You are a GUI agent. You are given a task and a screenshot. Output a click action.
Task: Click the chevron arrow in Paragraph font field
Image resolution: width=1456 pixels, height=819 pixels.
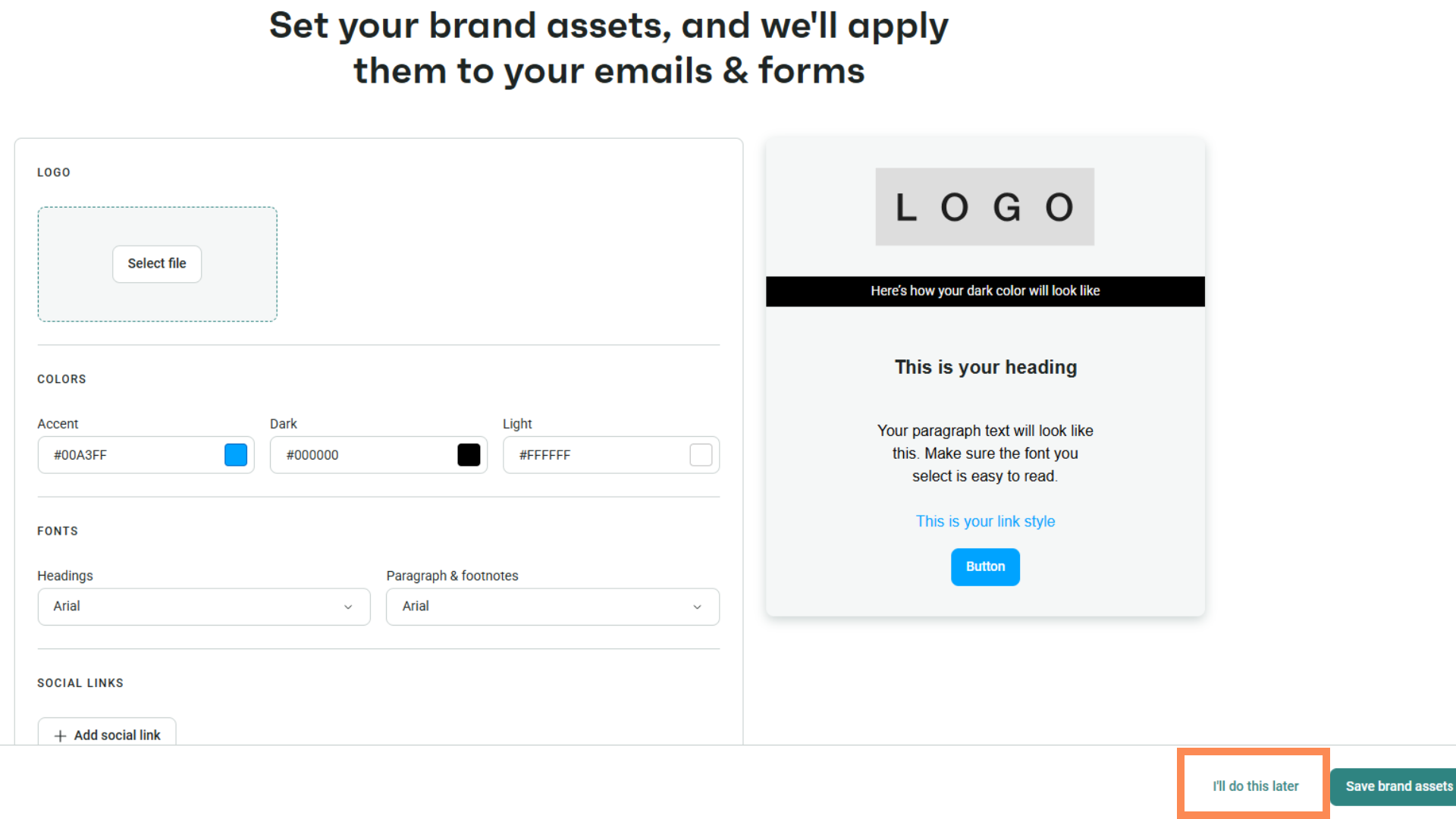697,607
